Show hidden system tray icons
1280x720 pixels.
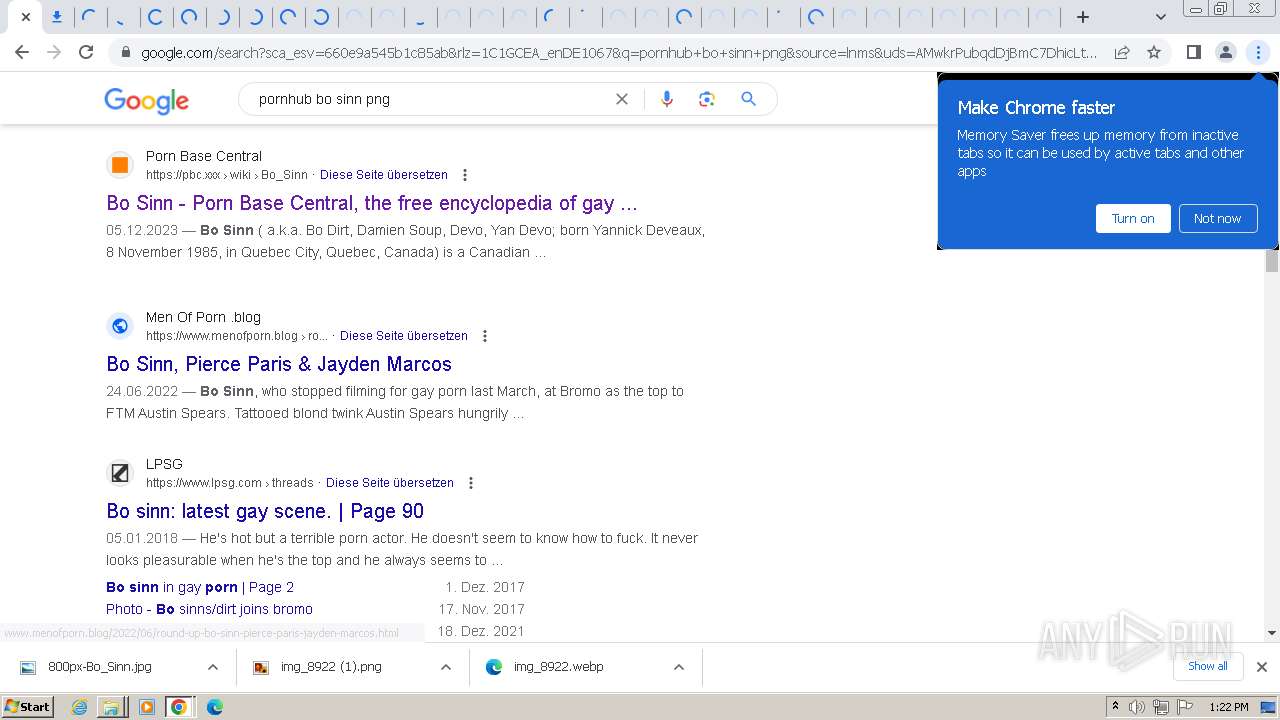click(x=1115, y=707)
